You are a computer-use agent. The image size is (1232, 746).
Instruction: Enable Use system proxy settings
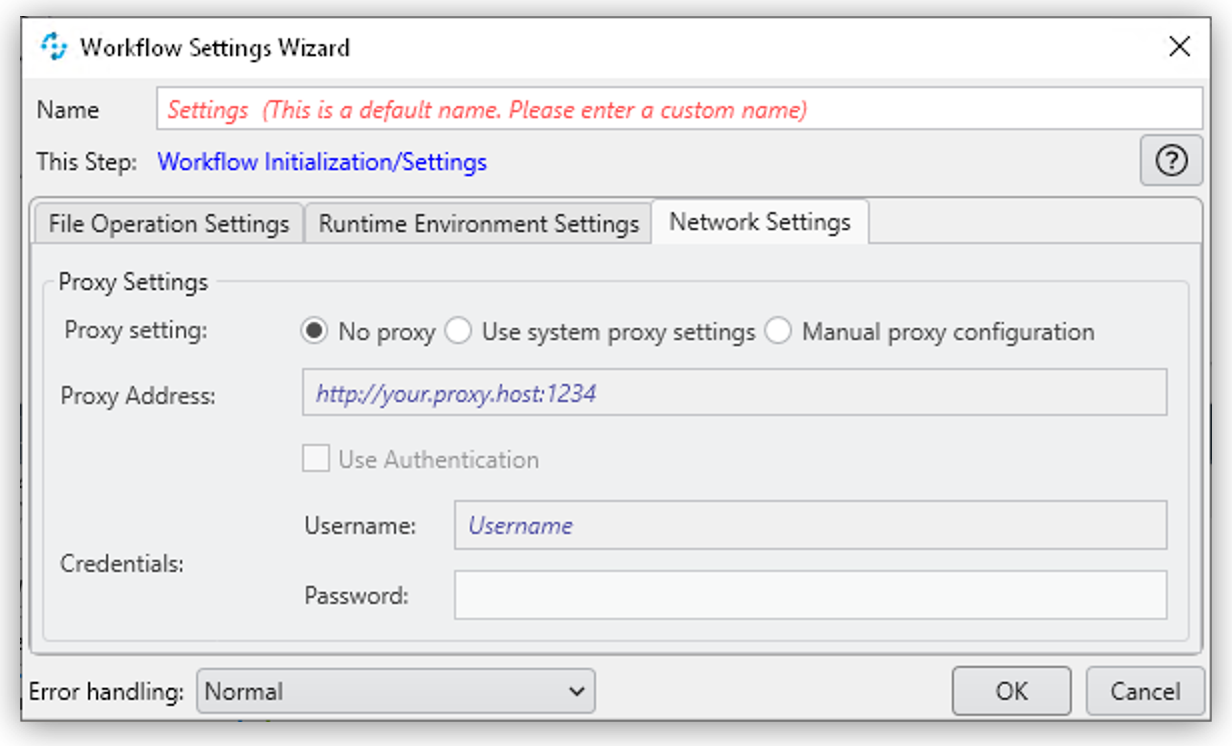[x=458, y=330]
